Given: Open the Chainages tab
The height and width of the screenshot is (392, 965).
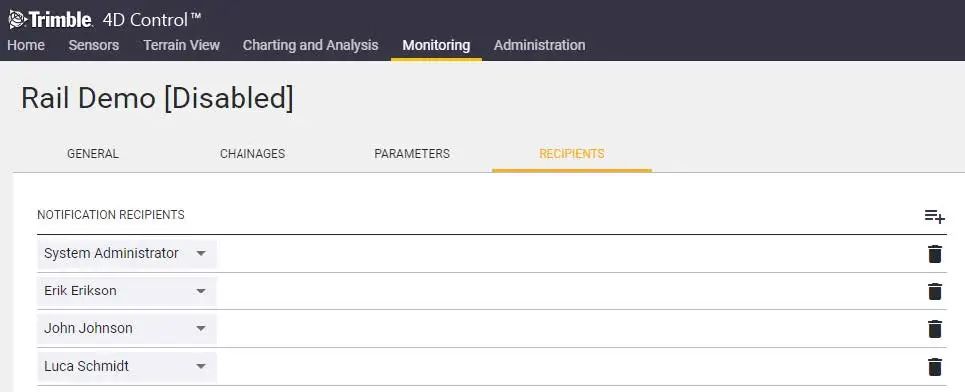Looking at the screenshot, I should pos(252,154).
